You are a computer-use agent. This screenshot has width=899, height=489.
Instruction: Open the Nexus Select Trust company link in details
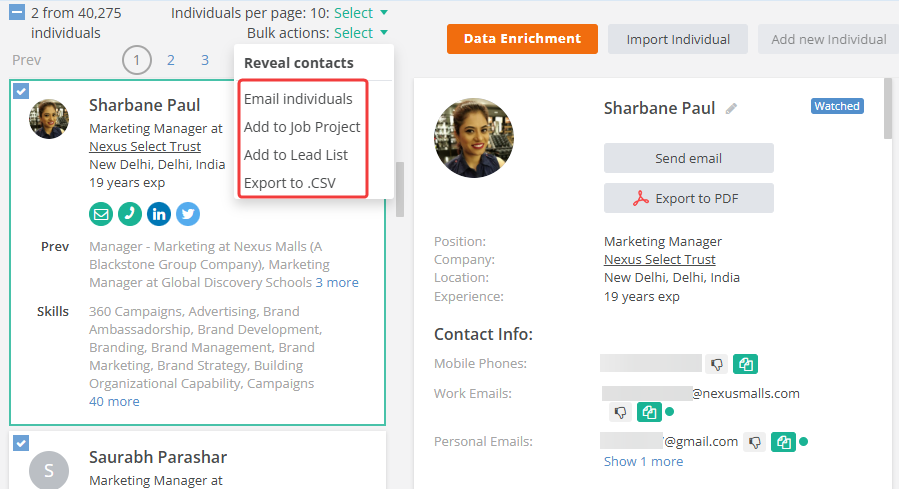659,259
